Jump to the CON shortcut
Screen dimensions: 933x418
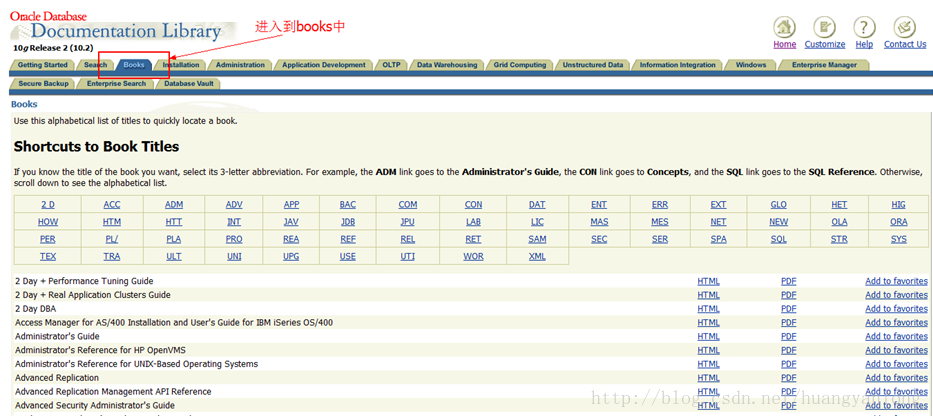tap(474, 204)
